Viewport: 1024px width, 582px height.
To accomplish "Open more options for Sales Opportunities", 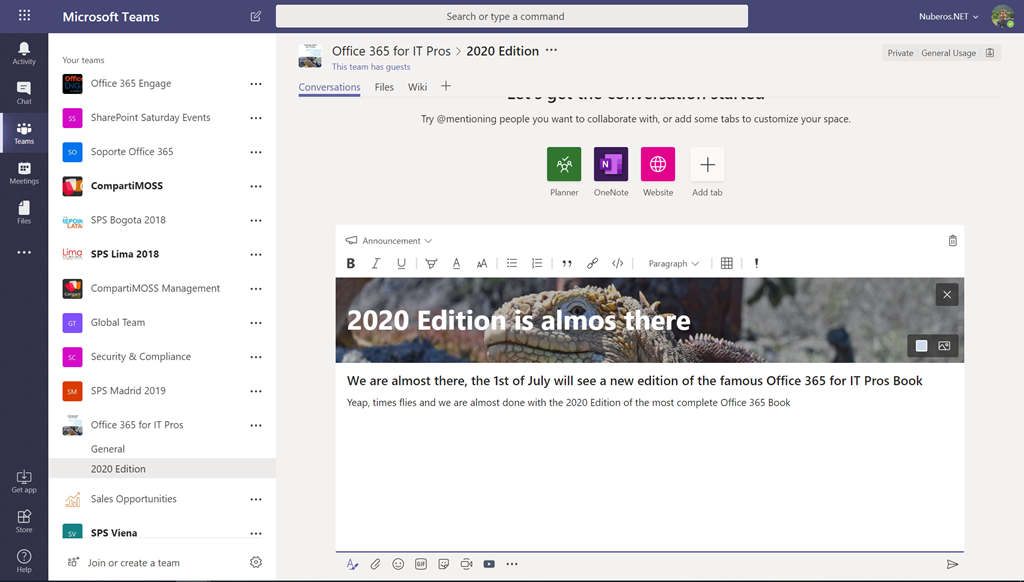I will (x=256, y=499).
